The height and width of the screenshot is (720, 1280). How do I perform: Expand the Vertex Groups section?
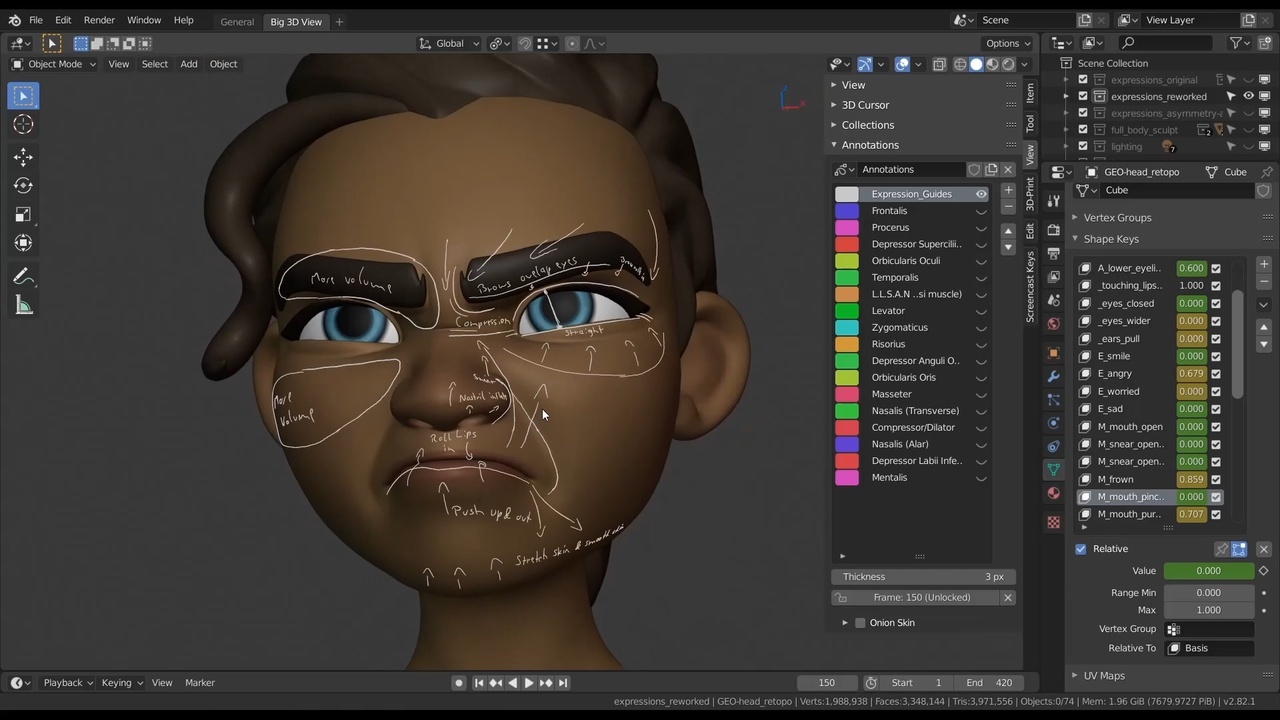[x=1117, y=217]
